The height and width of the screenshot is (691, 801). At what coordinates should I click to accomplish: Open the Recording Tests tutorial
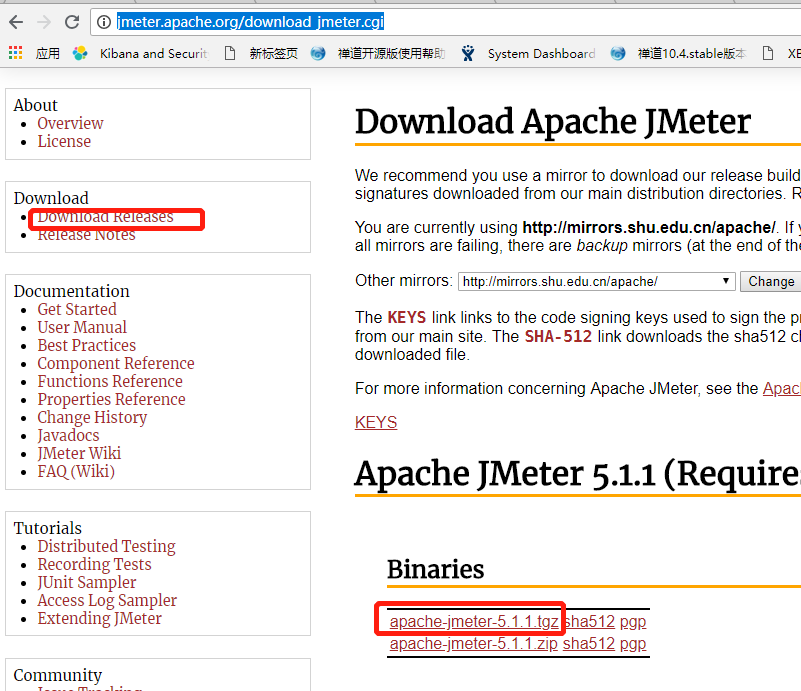[95, 564]
